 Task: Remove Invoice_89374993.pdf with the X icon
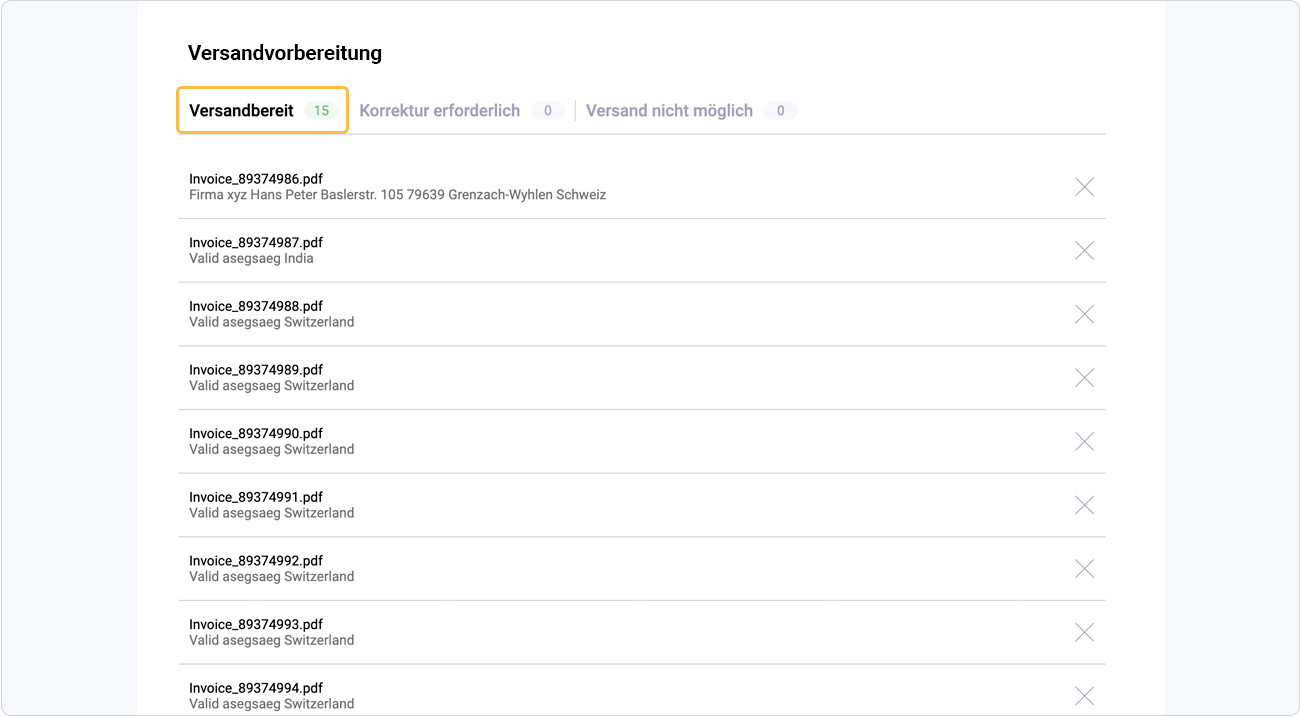coord(1084,632)
